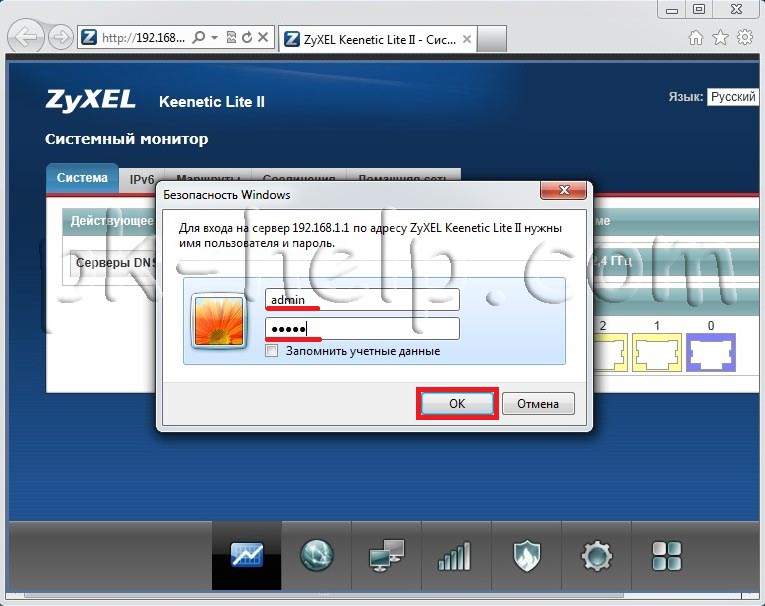
Task: Click the Серверы DNS row text
Action: (116, 263)
